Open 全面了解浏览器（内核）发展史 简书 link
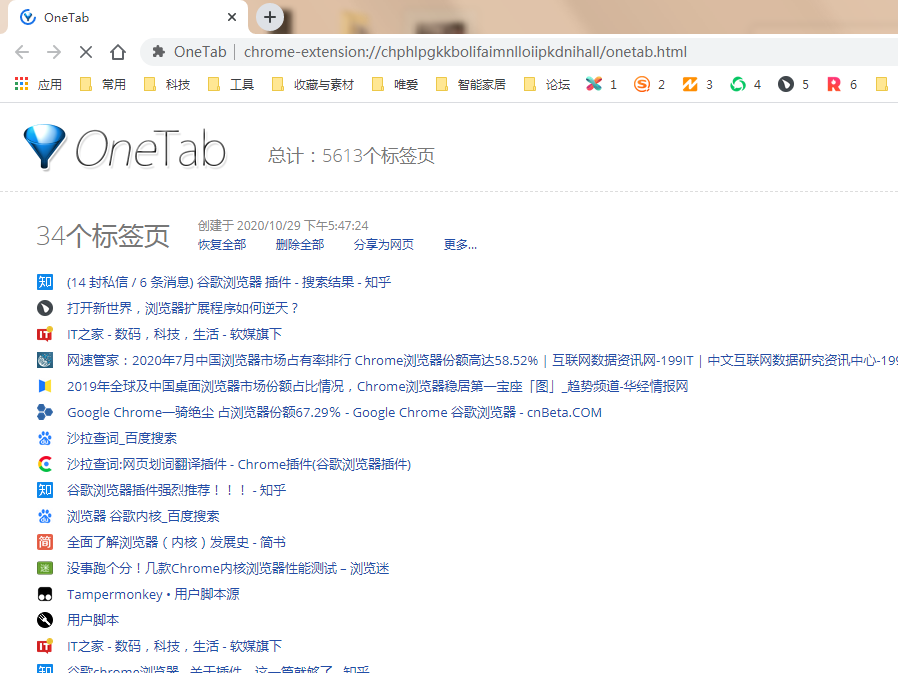The width and height of the screenshot is (898, 673). [176, 542]
